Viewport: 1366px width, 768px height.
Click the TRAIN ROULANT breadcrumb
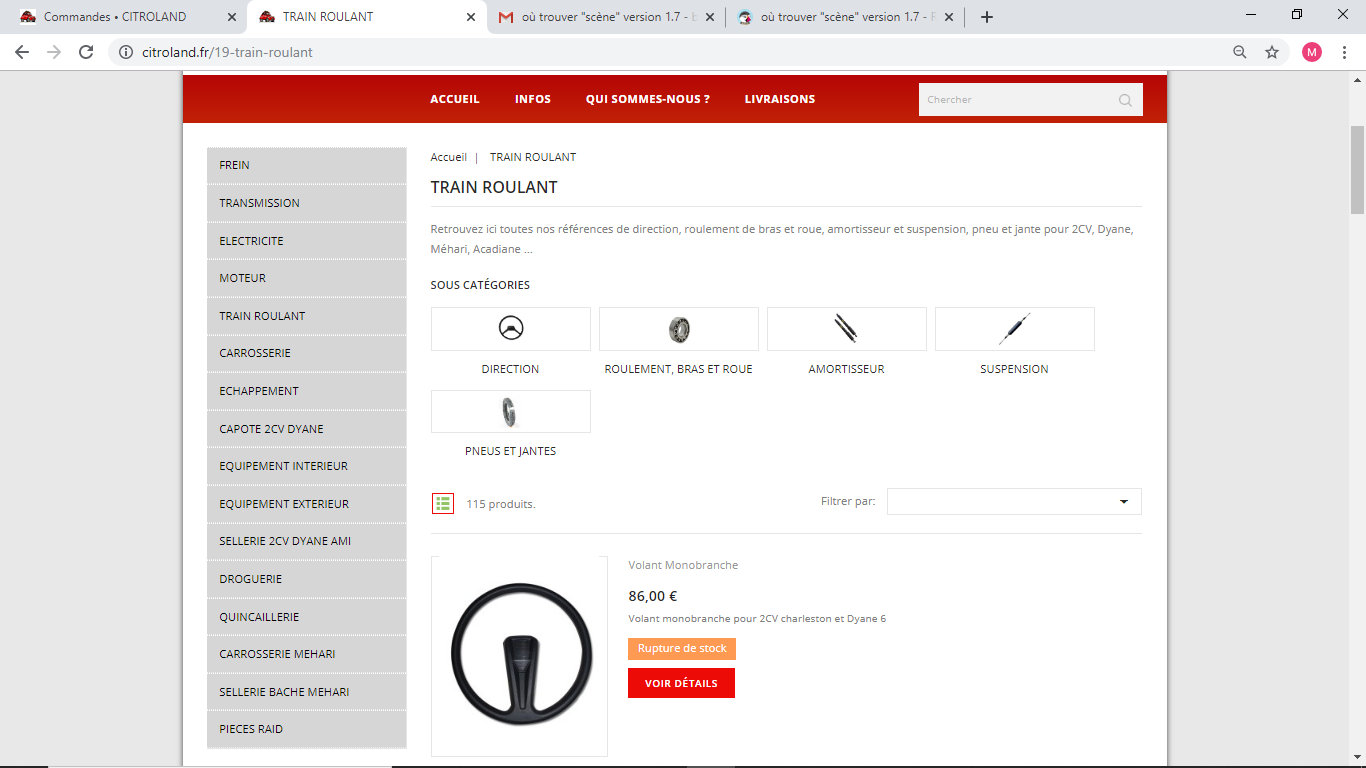[533, 157]
